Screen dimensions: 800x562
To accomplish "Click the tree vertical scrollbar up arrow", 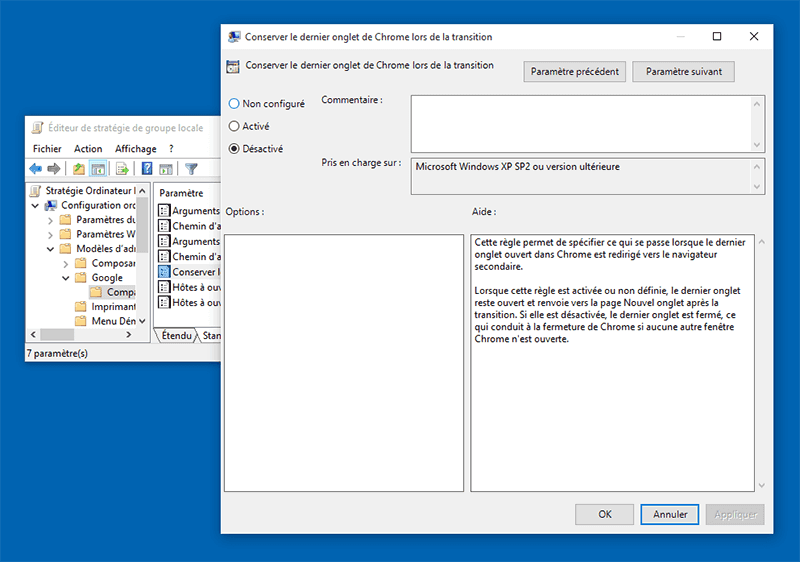I will (x=142, y=191).
